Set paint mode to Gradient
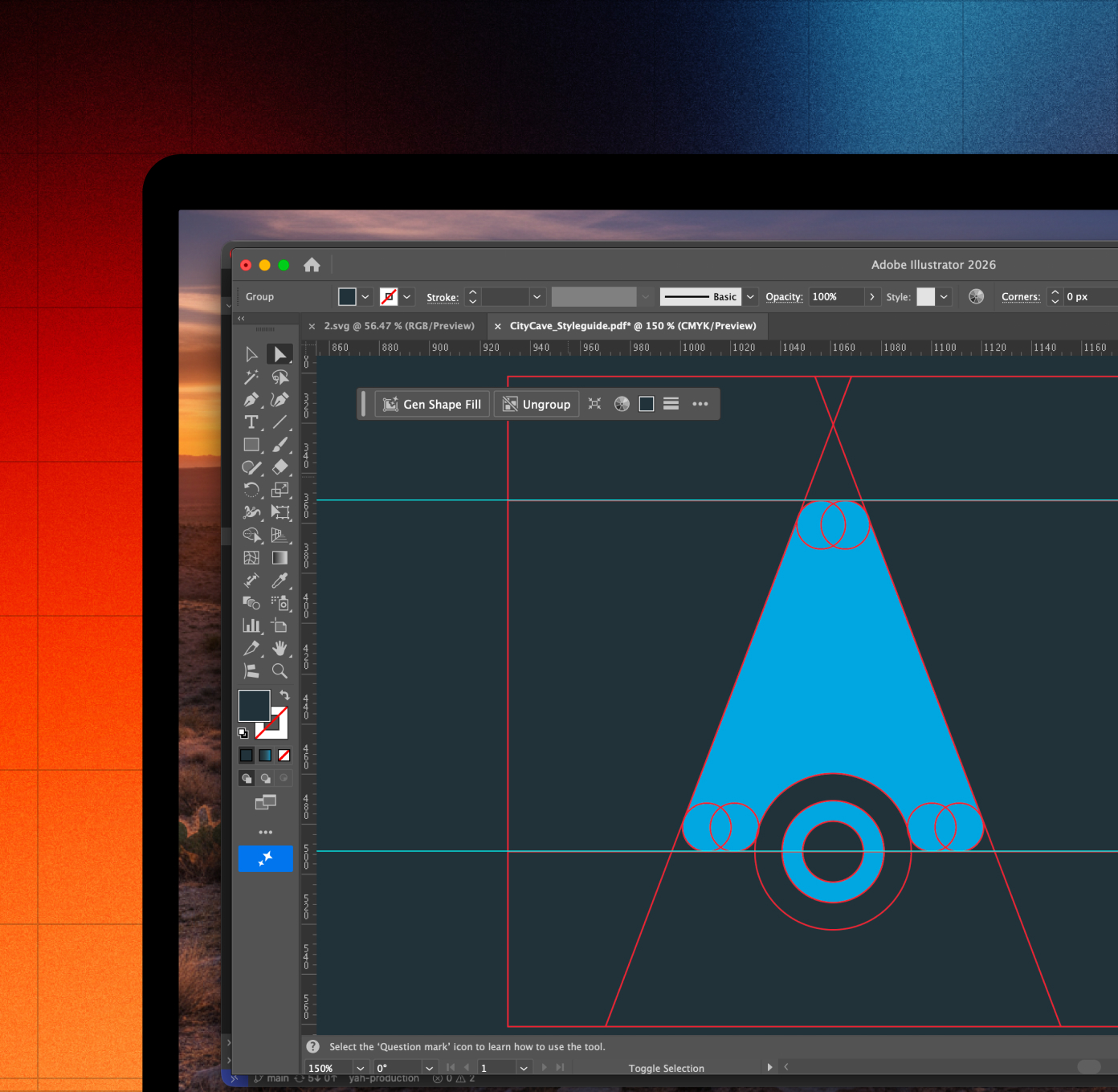1118x1092 pixels. [x=265, y=755]
